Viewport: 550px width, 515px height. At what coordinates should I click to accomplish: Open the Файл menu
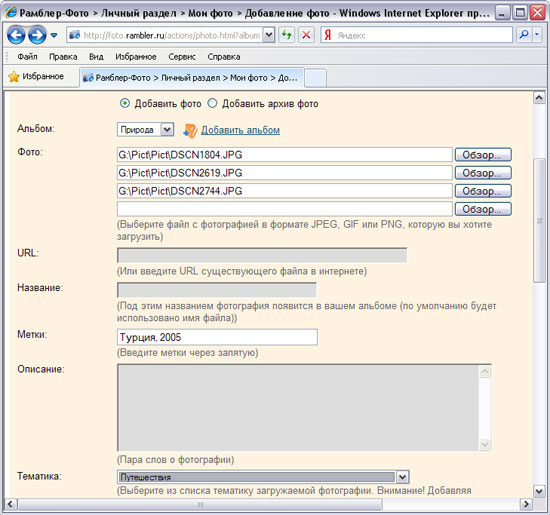pos(27,57)
